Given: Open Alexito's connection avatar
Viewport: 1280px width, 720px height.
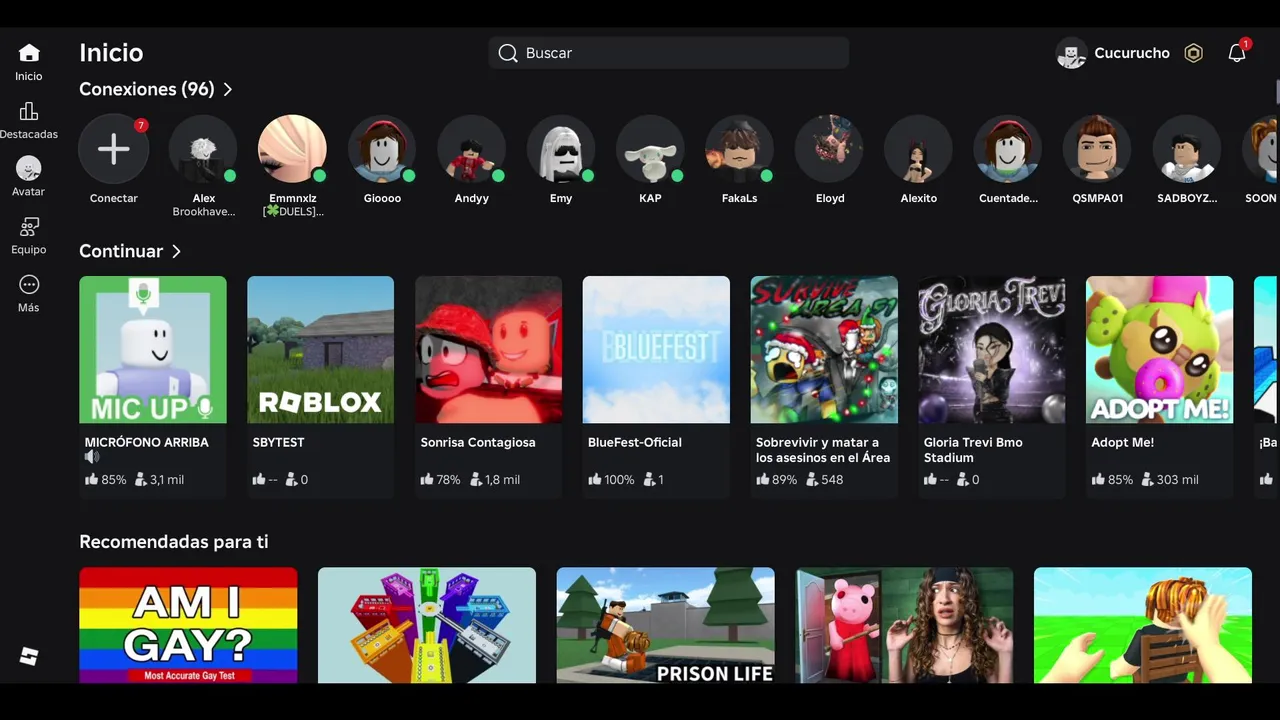Looking at the screenshot, I should 918,149.
